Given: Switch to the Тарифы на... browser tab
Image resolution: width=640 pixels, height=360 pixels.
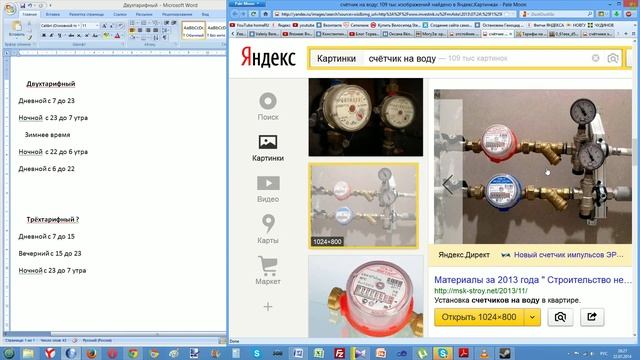Looking at the screenshot, I should click(x=531, y=34).
